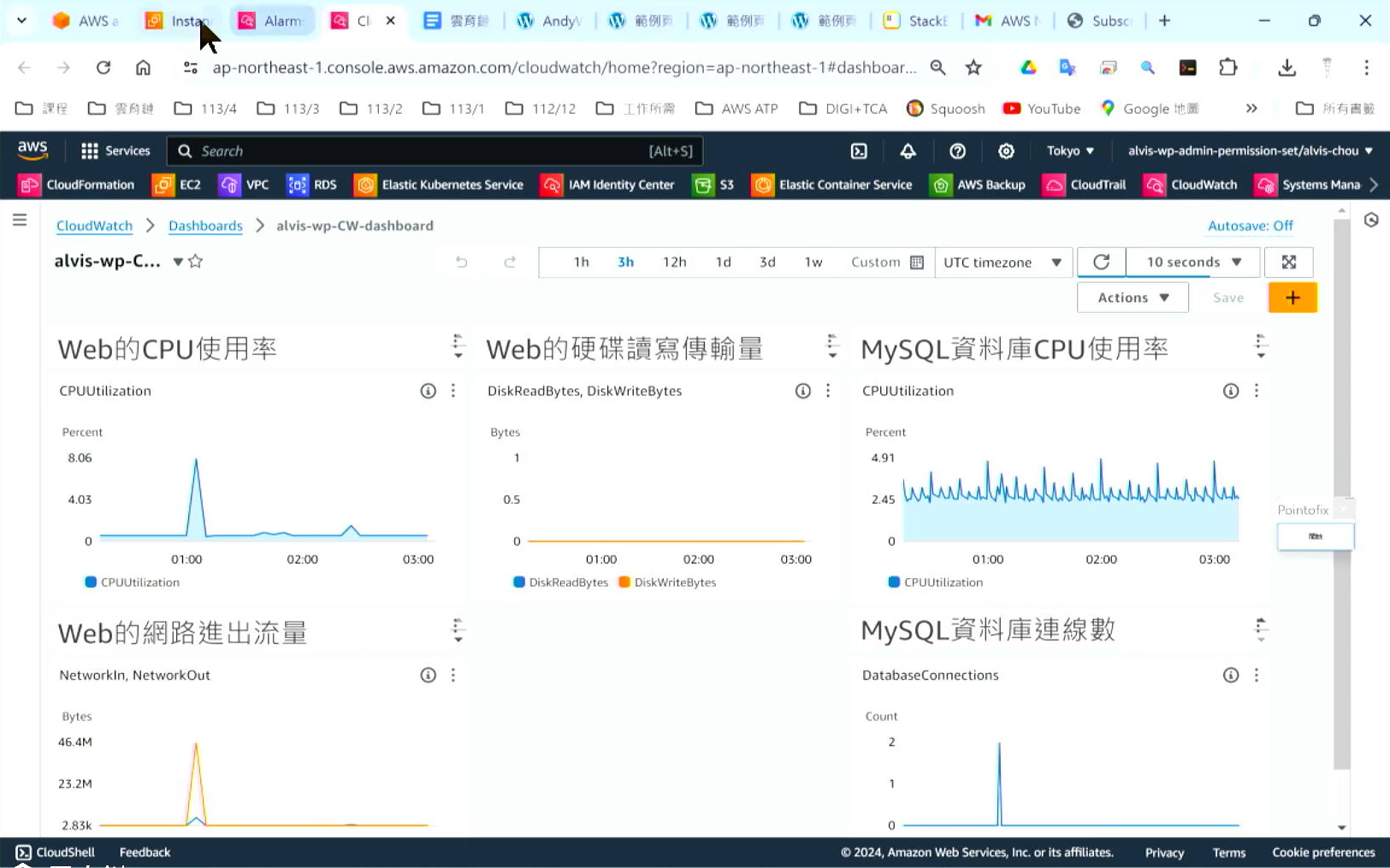Expand the UTC timezone dropdown

[x=1002, y=263]
